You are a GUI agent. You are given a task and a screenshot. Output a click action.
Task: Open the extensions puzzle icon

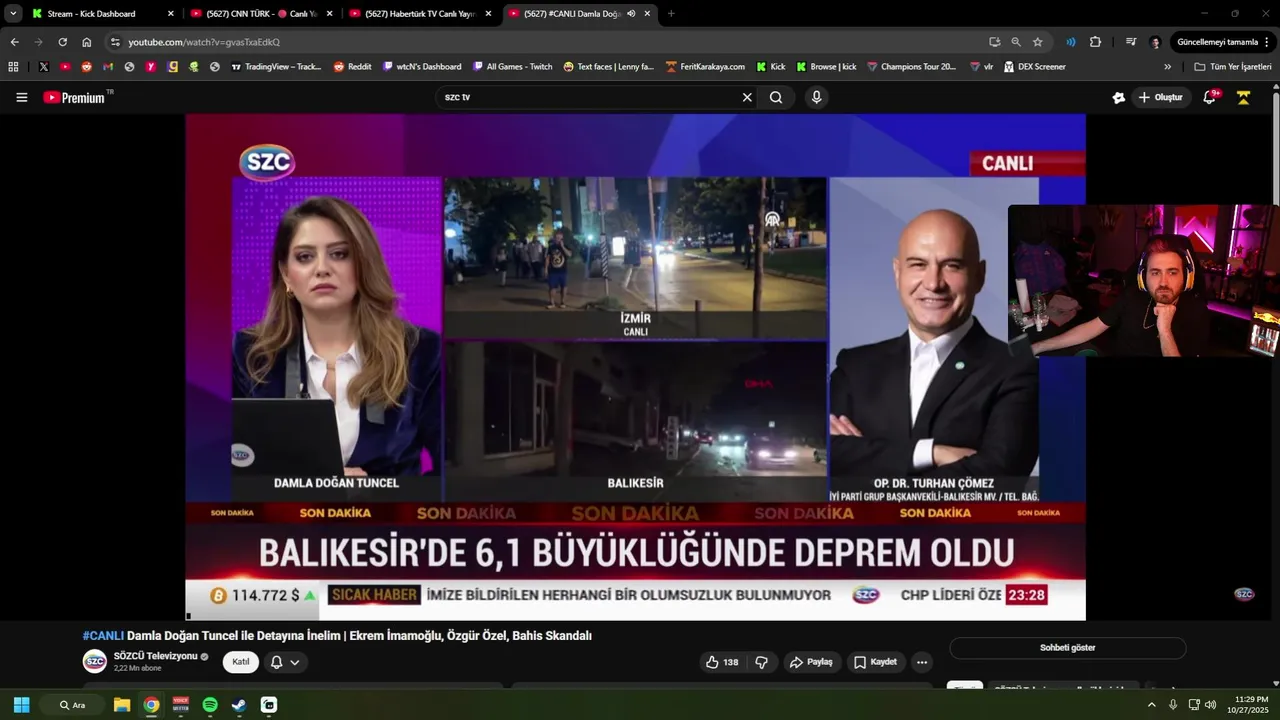pos(1095,42)
